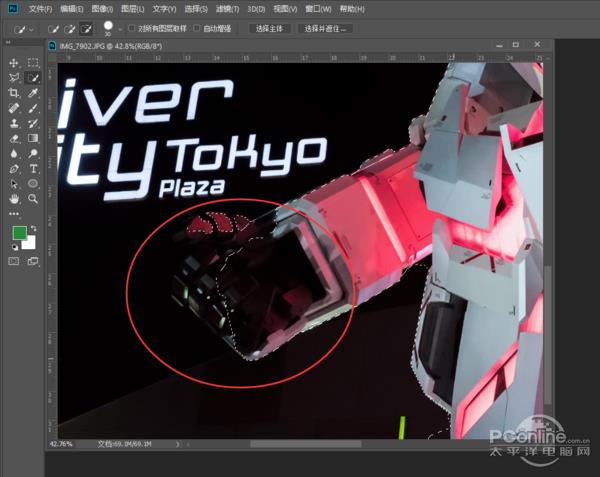The image size is (600, 477).
Task: Toggle the 自动增强 checkbox
Action: tap(197, 29)
